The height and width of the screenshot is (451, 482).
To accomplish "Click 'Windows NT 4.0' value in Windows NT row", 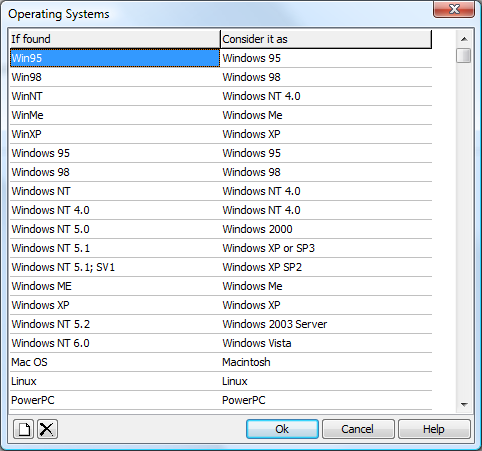I will click(326, 191).
